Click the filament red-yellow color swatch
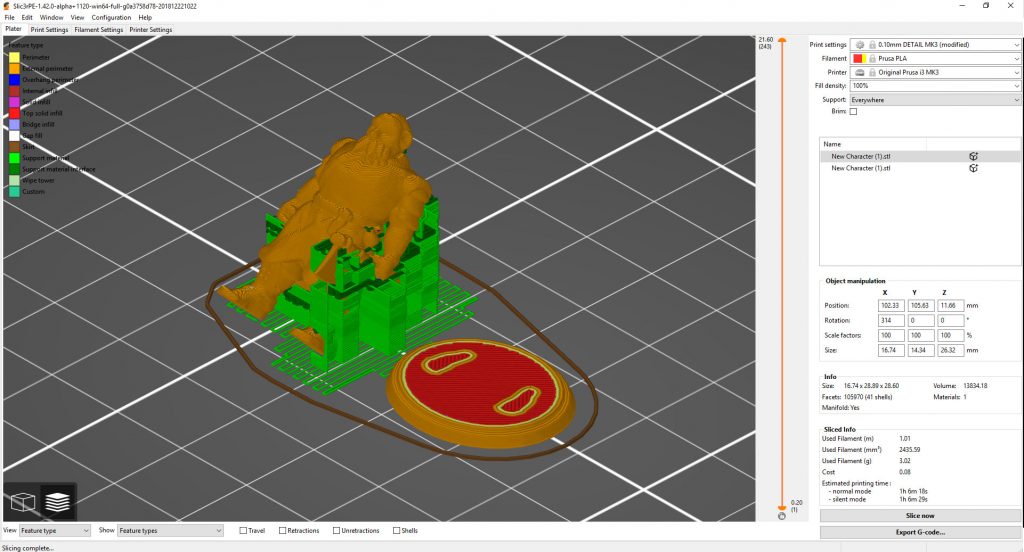The image size is (1024, 552). click(859, 58)
